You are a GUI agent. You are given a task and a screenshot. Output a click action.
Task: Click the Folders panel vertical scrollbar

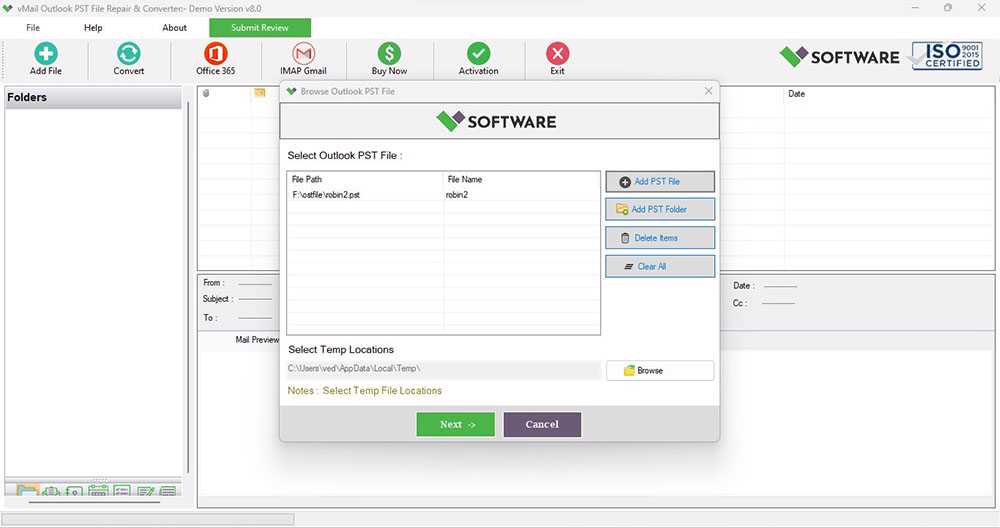(x=188, y=287)
